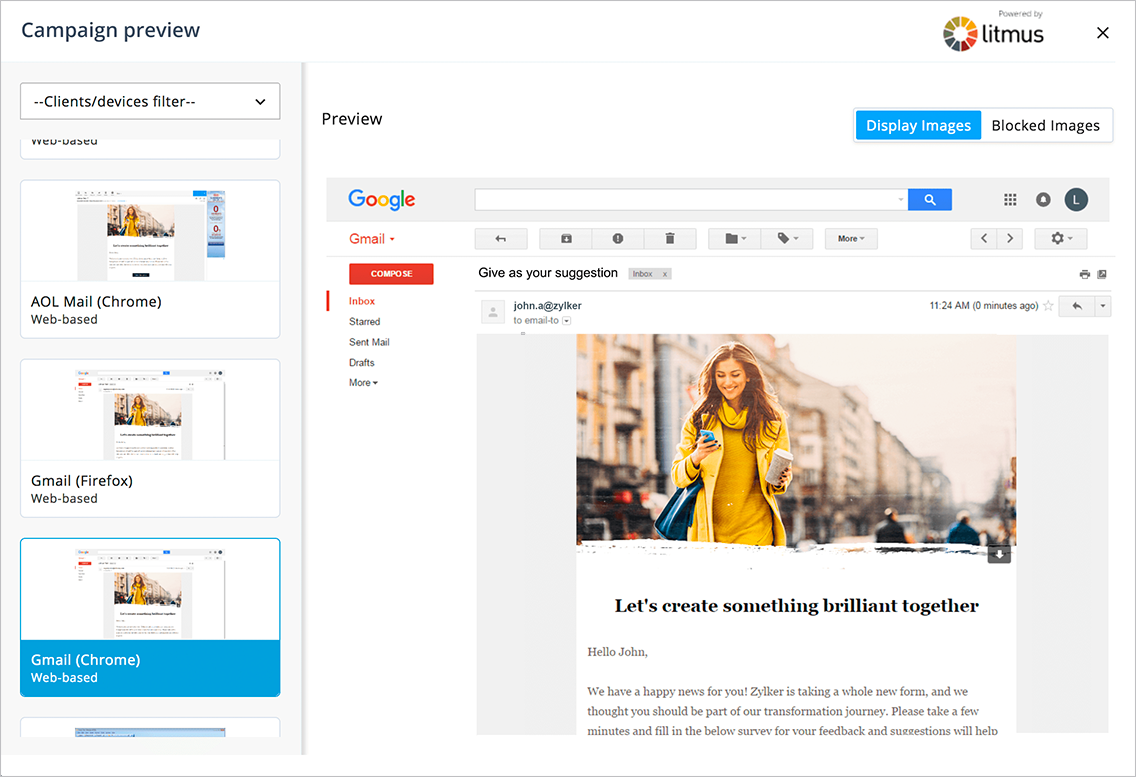This screenshot has width=1136, height=777.
Task: Click the Gmail search magnifier button
Action: [929, 200]
